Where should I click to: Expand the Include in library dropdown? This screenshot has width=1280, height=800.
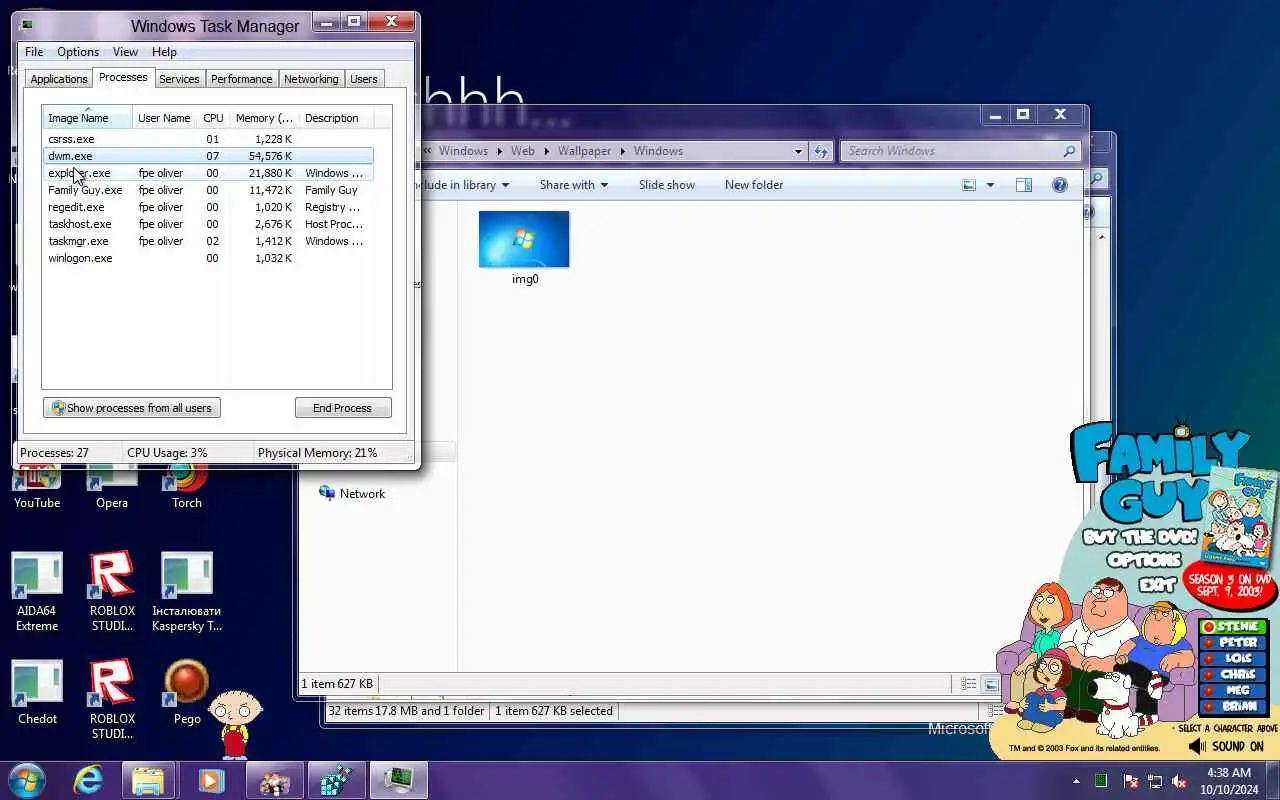click(x=465, y=185)
